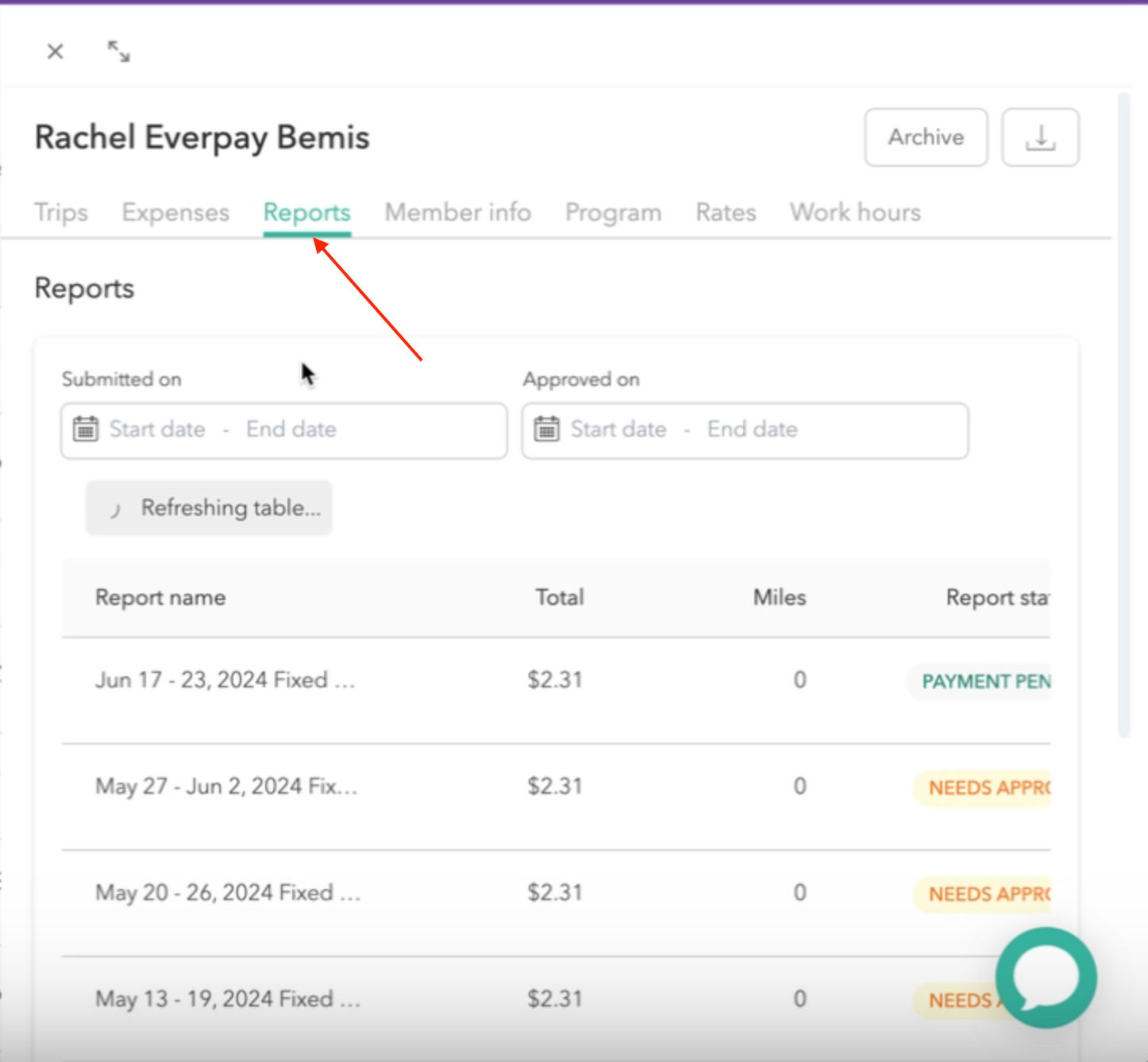
Task: Open the May 27 - Jun 2 report
Action: [x=226, y=787]
